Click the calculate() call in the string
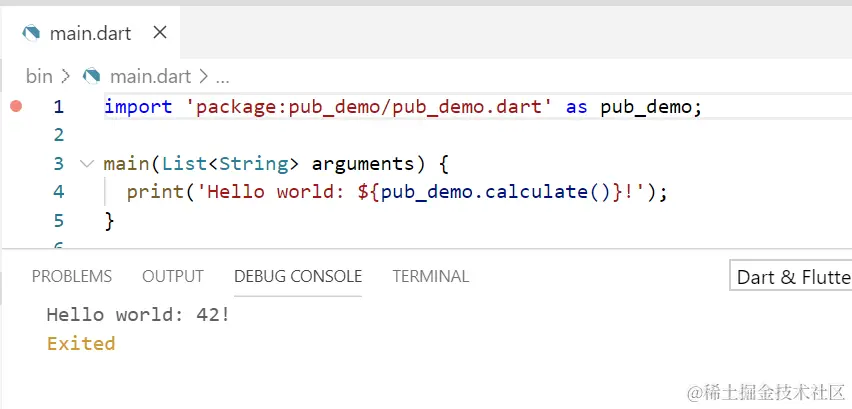 point(550,192)
